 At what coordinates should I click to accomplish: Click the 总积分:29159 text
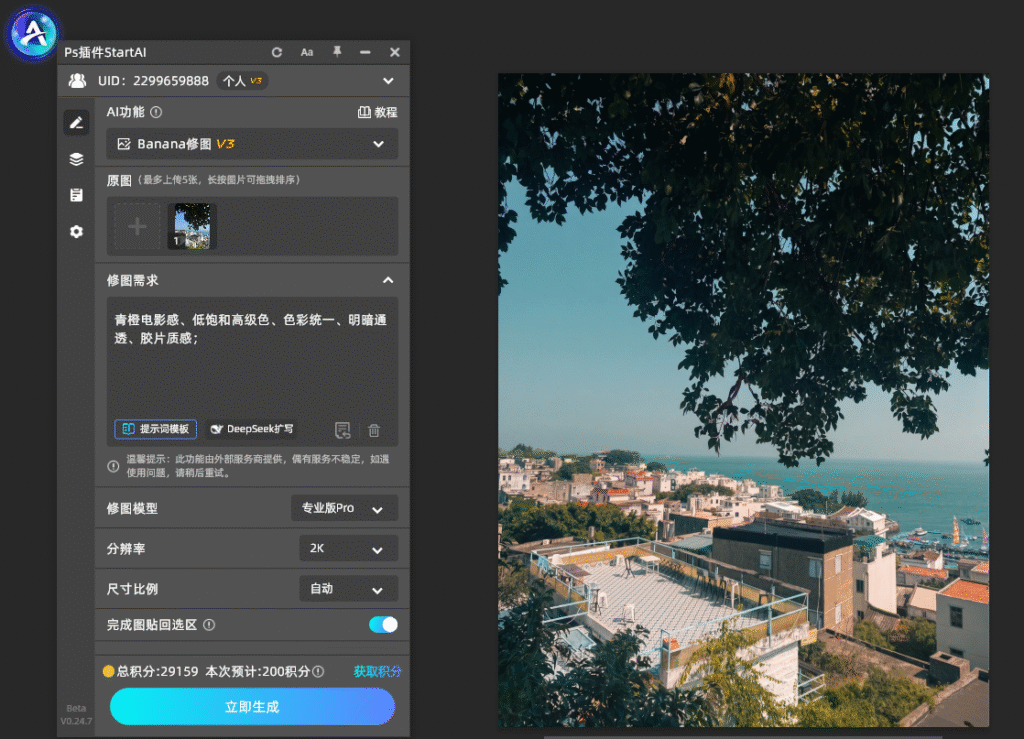click(x=157, y=671)
